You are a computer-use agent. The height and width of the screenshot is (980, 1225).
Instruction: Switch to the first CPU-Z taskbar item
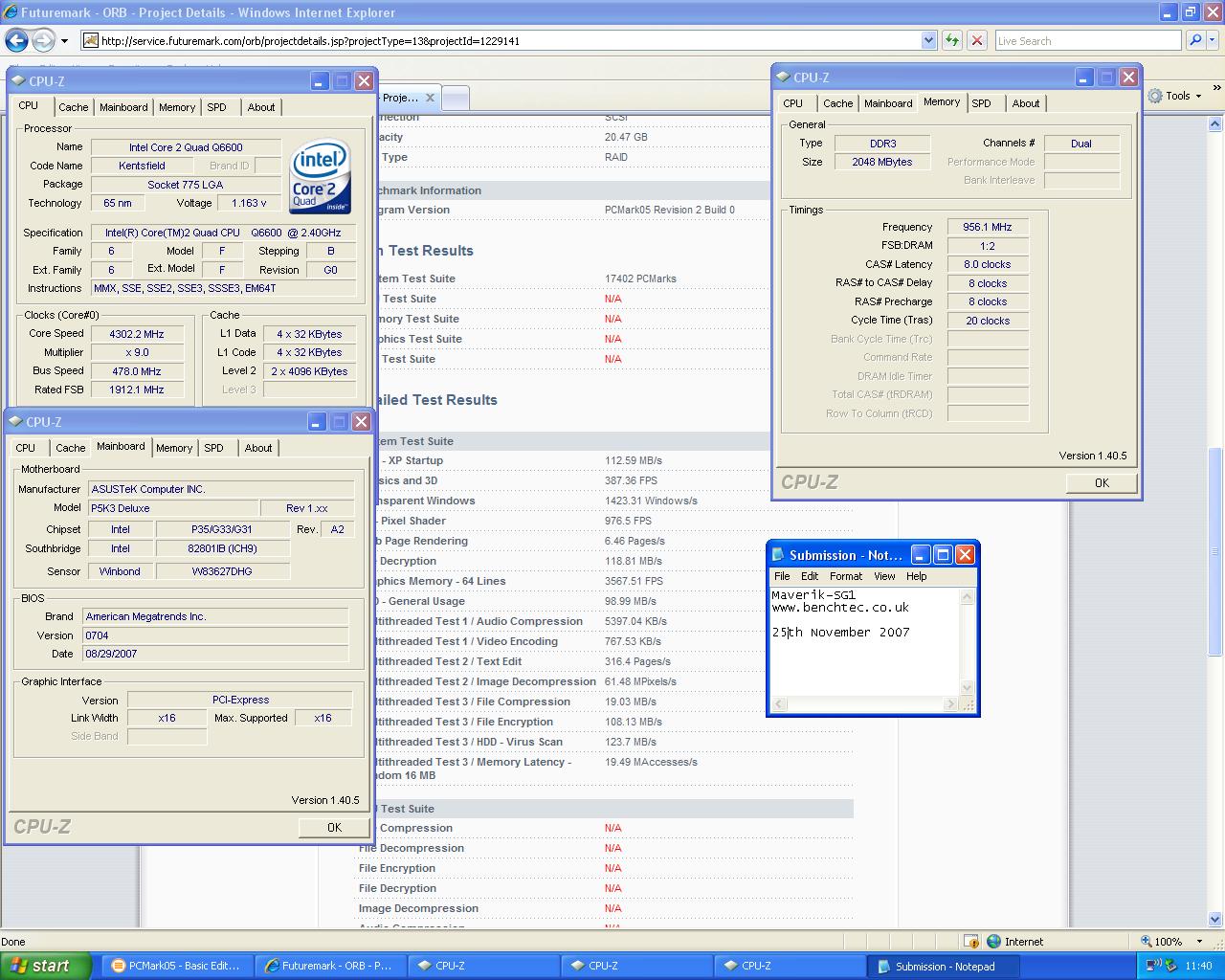click(x=483, y=966)
